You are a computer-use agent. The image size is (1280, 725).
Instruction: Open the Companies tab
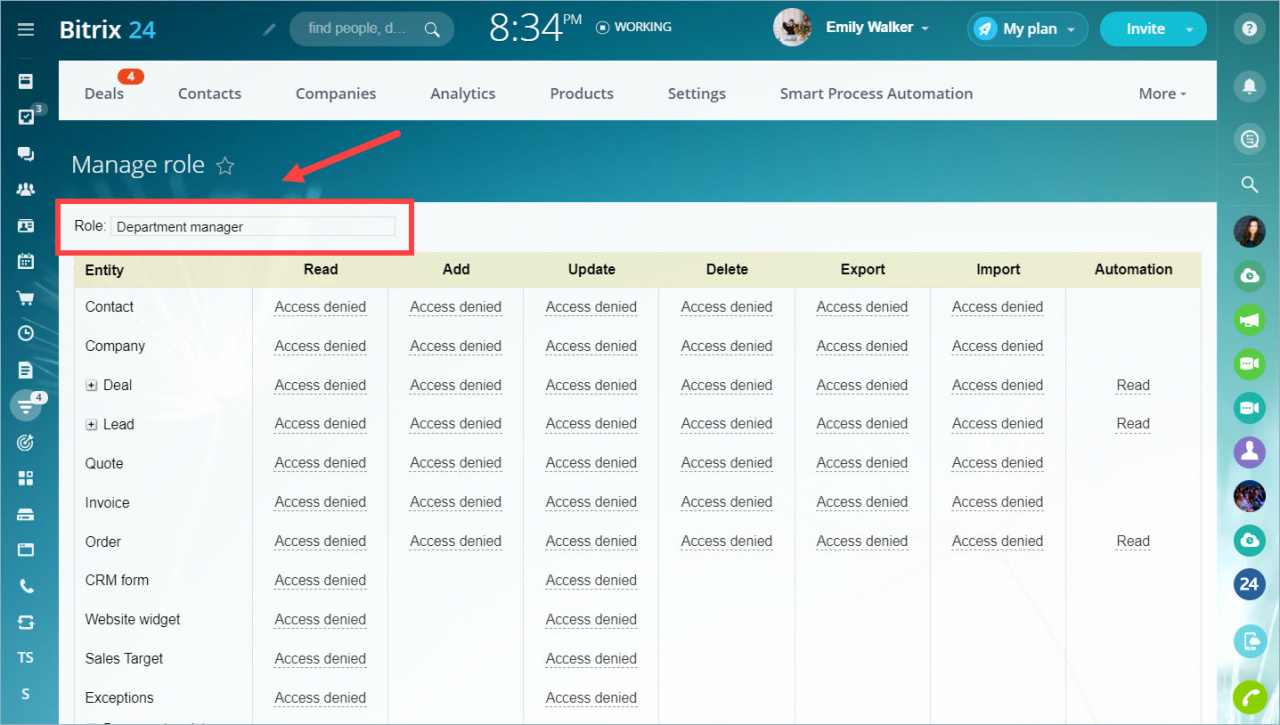pyautogui.click(x=336, y=93)
